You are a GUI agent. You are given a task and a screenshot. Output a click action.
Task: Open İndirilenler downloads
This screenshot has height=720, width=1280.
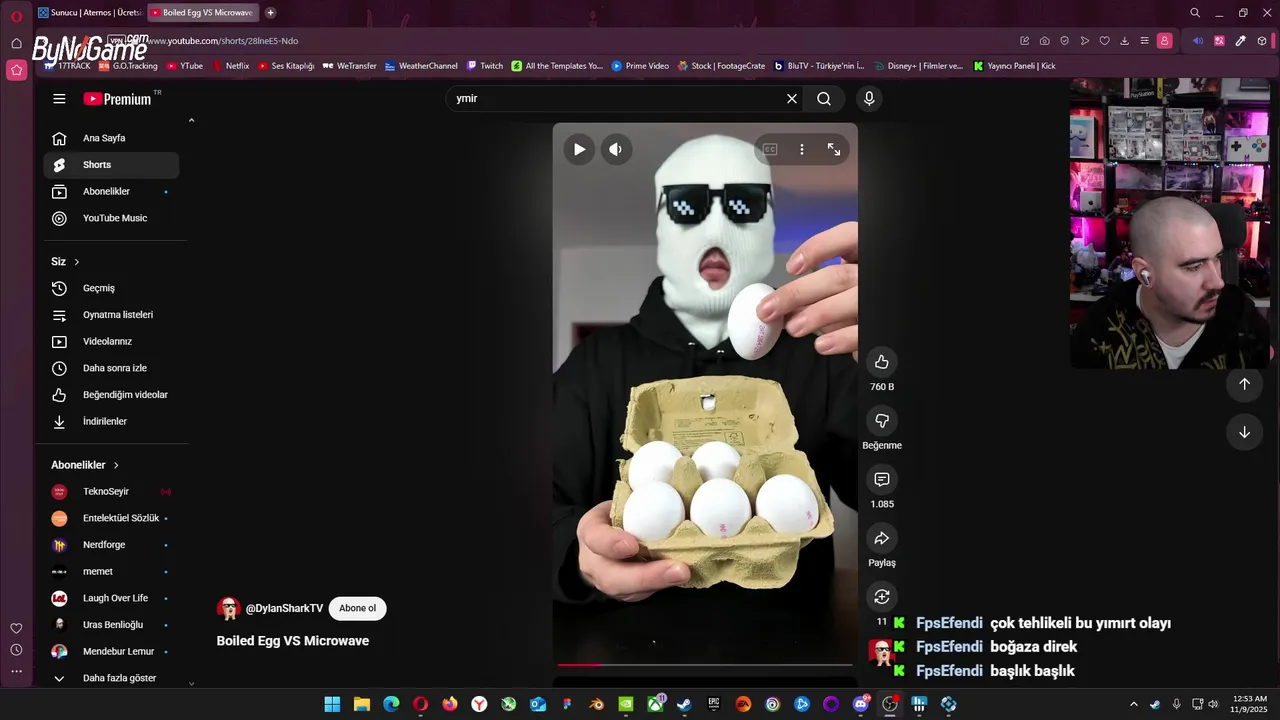tap(111, 422)
